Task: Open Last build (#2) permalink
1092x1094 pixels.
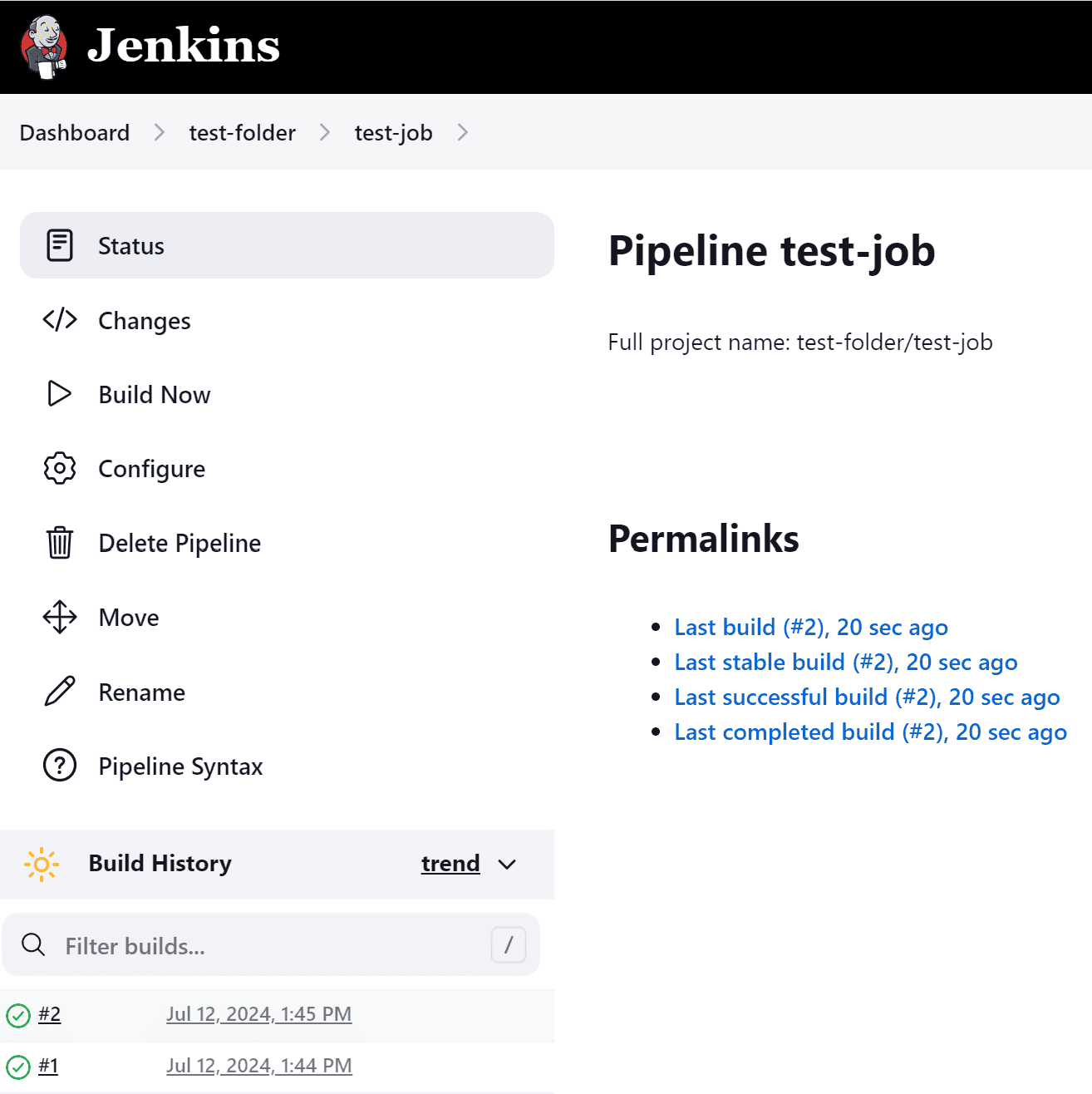Action: [x=811, y=627]
